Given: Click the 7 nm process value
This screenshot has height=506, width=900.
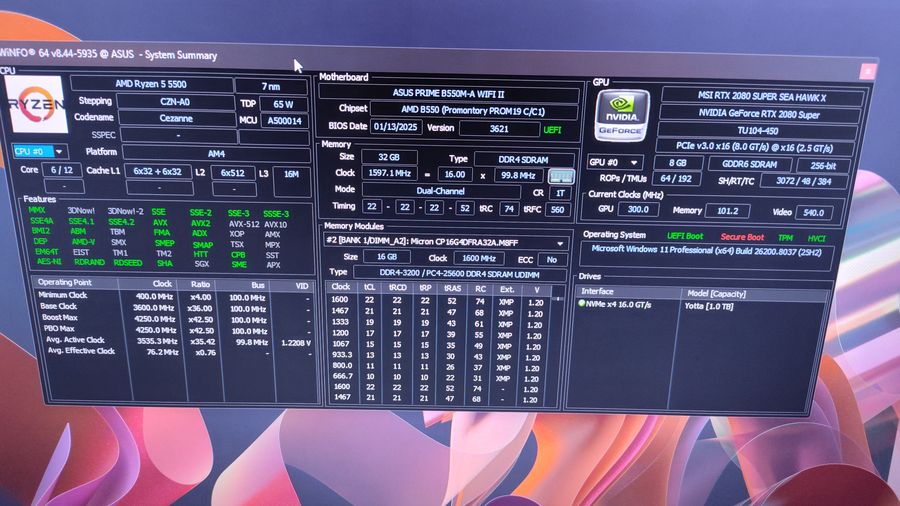Looking at the screenshot, I should point(271,86).
